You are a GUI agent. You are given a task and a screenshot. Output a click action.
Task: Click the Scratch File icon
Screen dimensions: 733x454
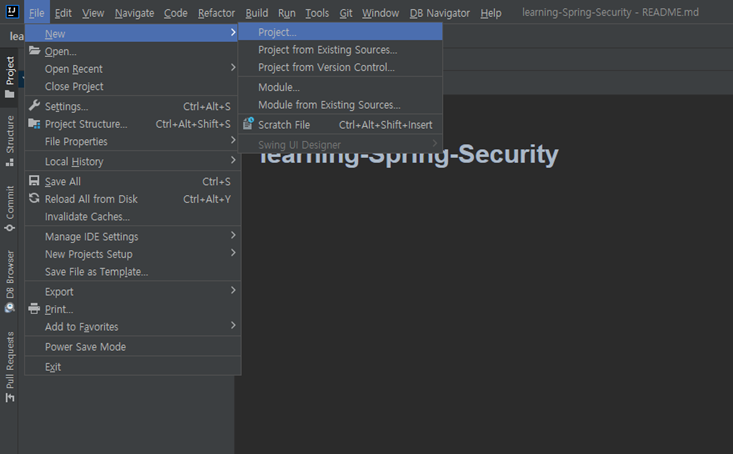248,124
